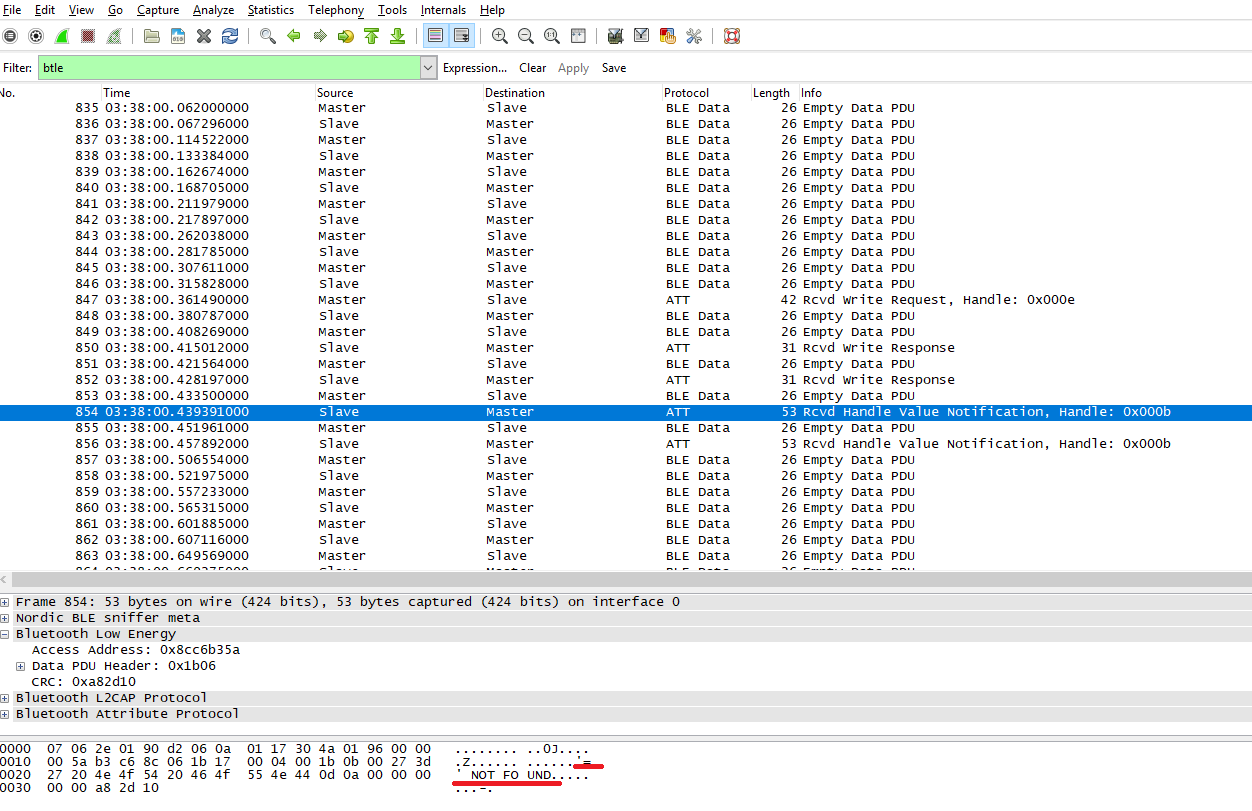This screenshot has width=1252, height=811.
Task: Expand the Bluetooth L2CAP Protocol node
Action: click(x=6, y=698)
